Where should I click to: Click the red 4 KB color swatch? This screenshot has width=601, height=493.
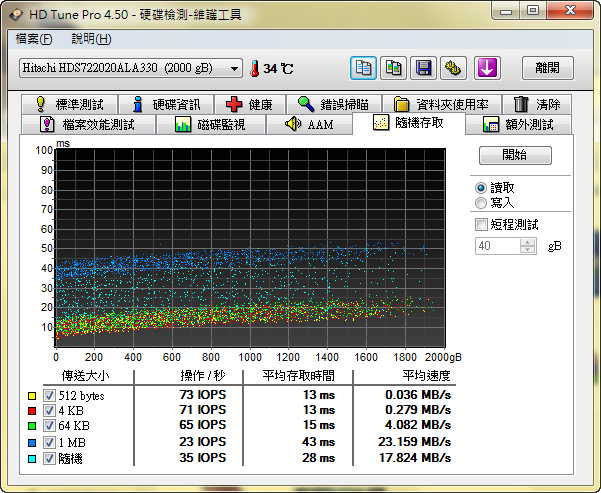(32, 411)
